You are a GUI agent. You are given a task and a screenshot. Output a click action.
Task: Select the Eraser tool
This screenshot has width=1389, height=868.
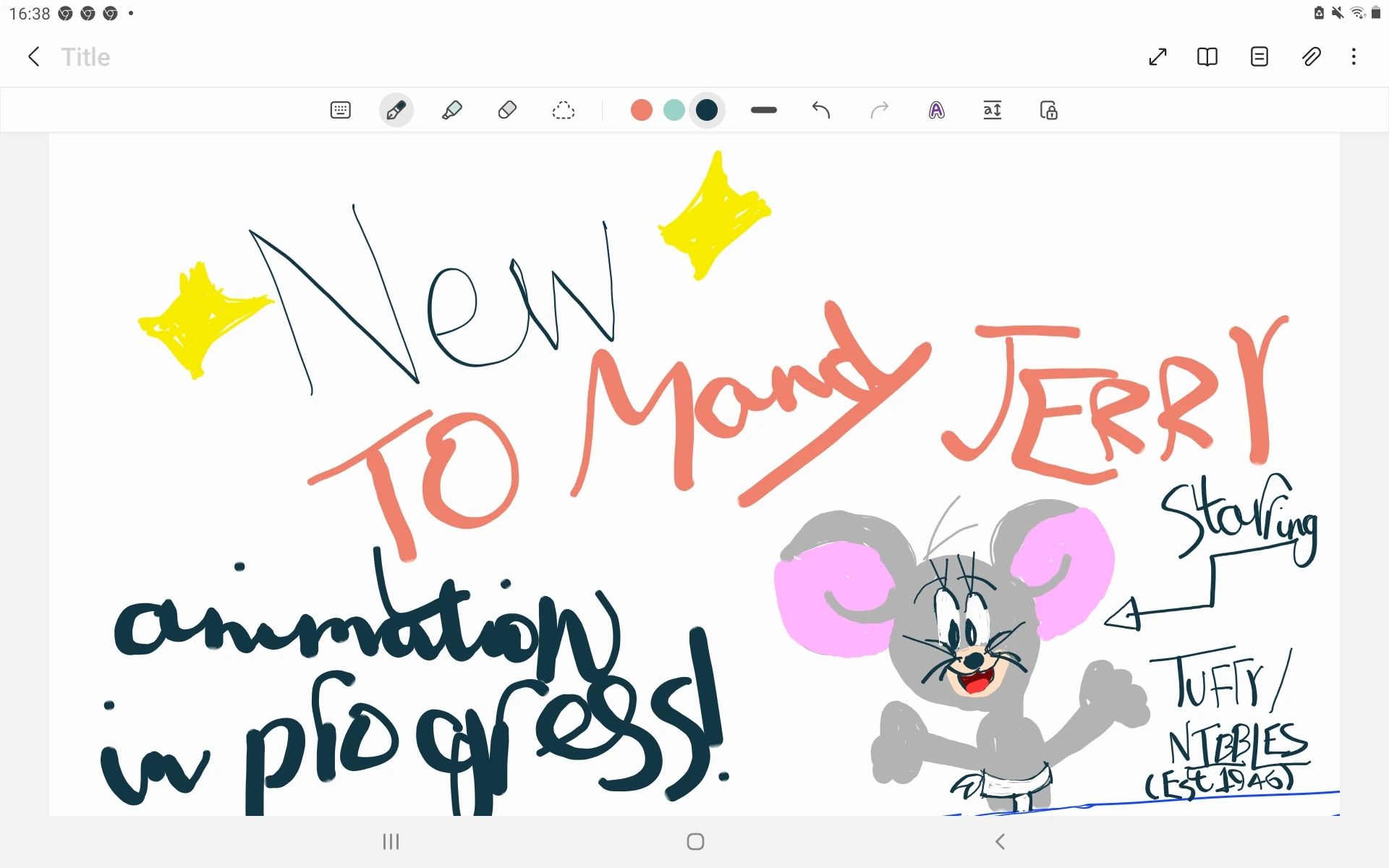[x=507, y=110]
